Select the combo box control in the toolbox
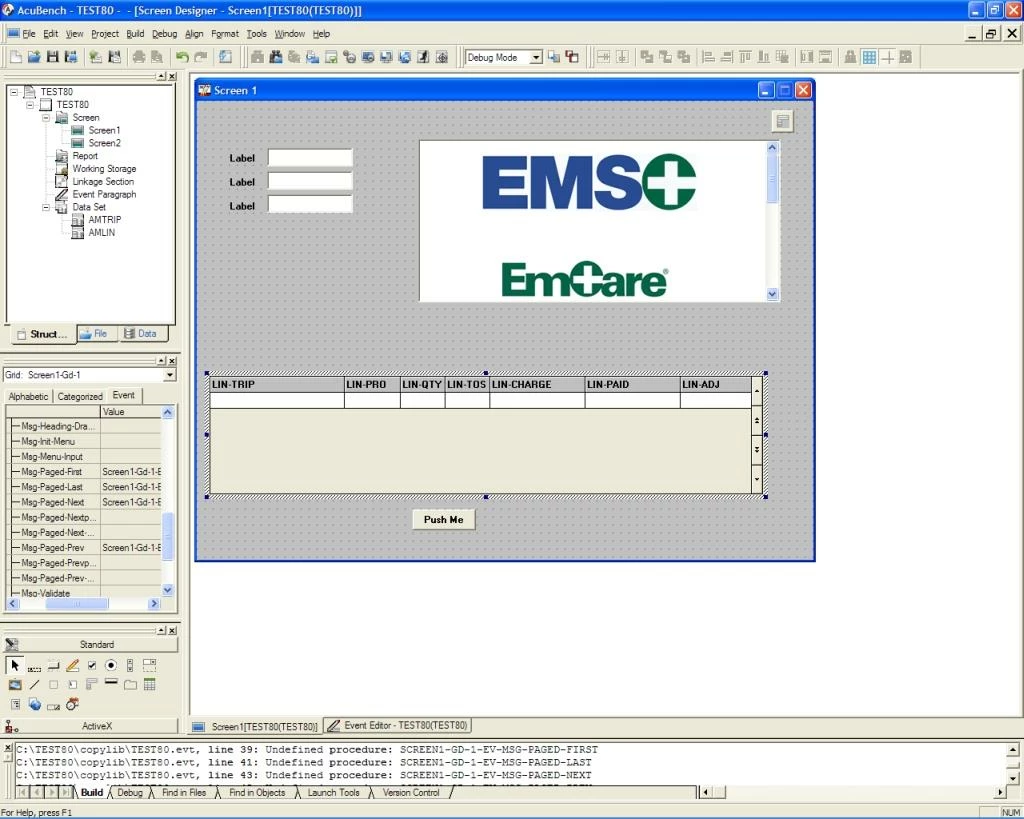Viewport: 1024px width, 819px height. coord(150,666)
